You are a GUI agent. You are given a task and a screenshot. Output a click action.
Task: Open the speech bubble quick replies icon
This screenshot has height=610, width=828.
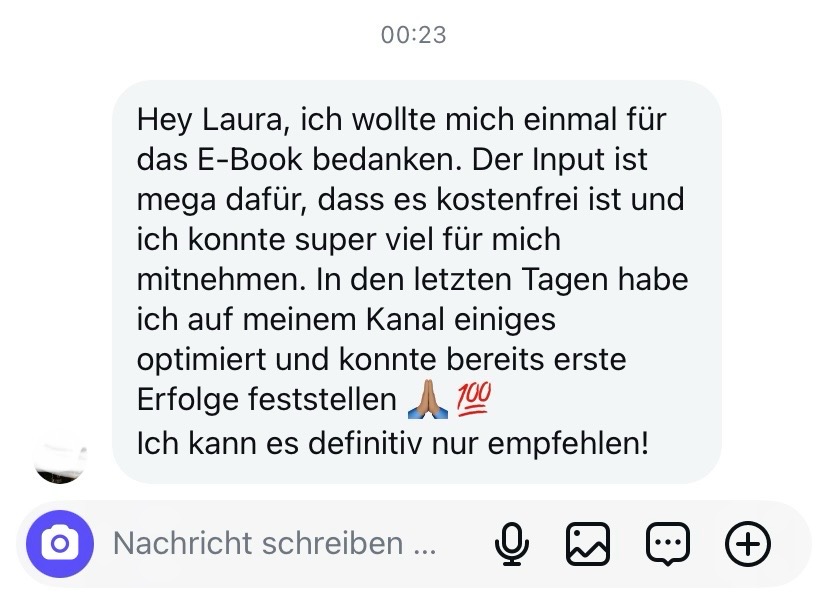[x=668, y=544]
